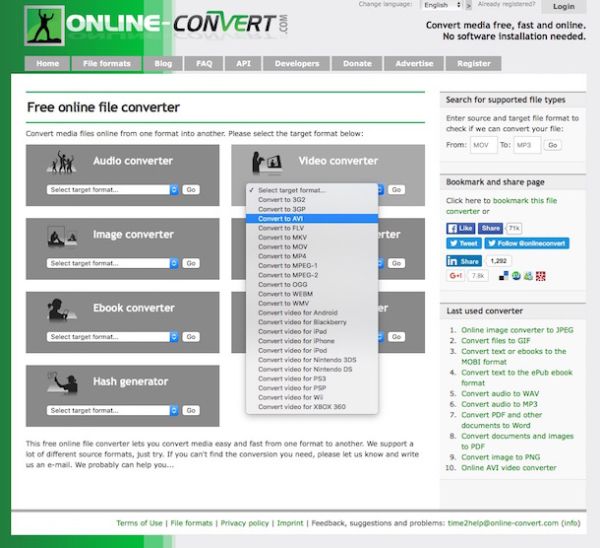Open the Advertise tab
This screenshot has height=548, width=600.
tap(414, 64)
